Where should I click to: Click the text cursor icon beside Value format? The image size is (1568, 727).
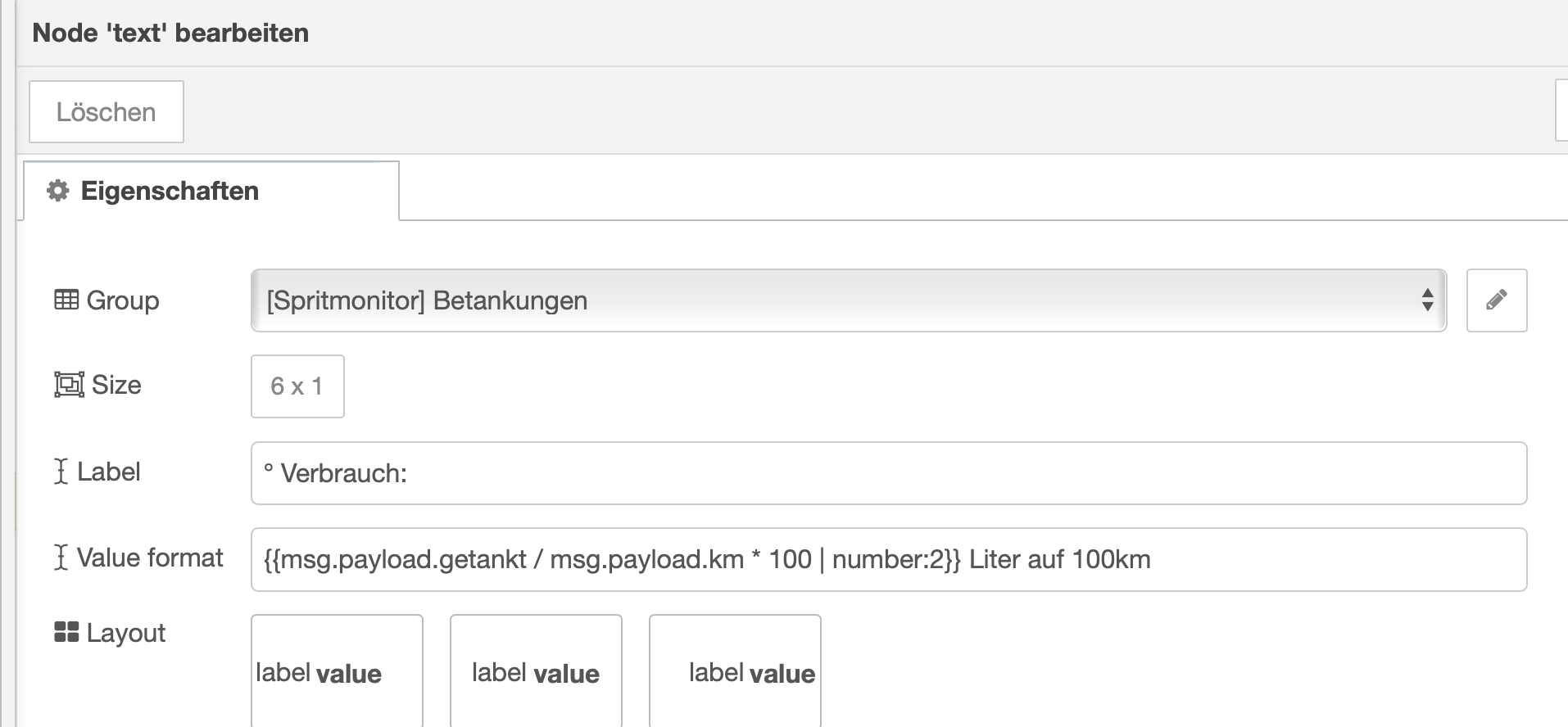(61, 558)
